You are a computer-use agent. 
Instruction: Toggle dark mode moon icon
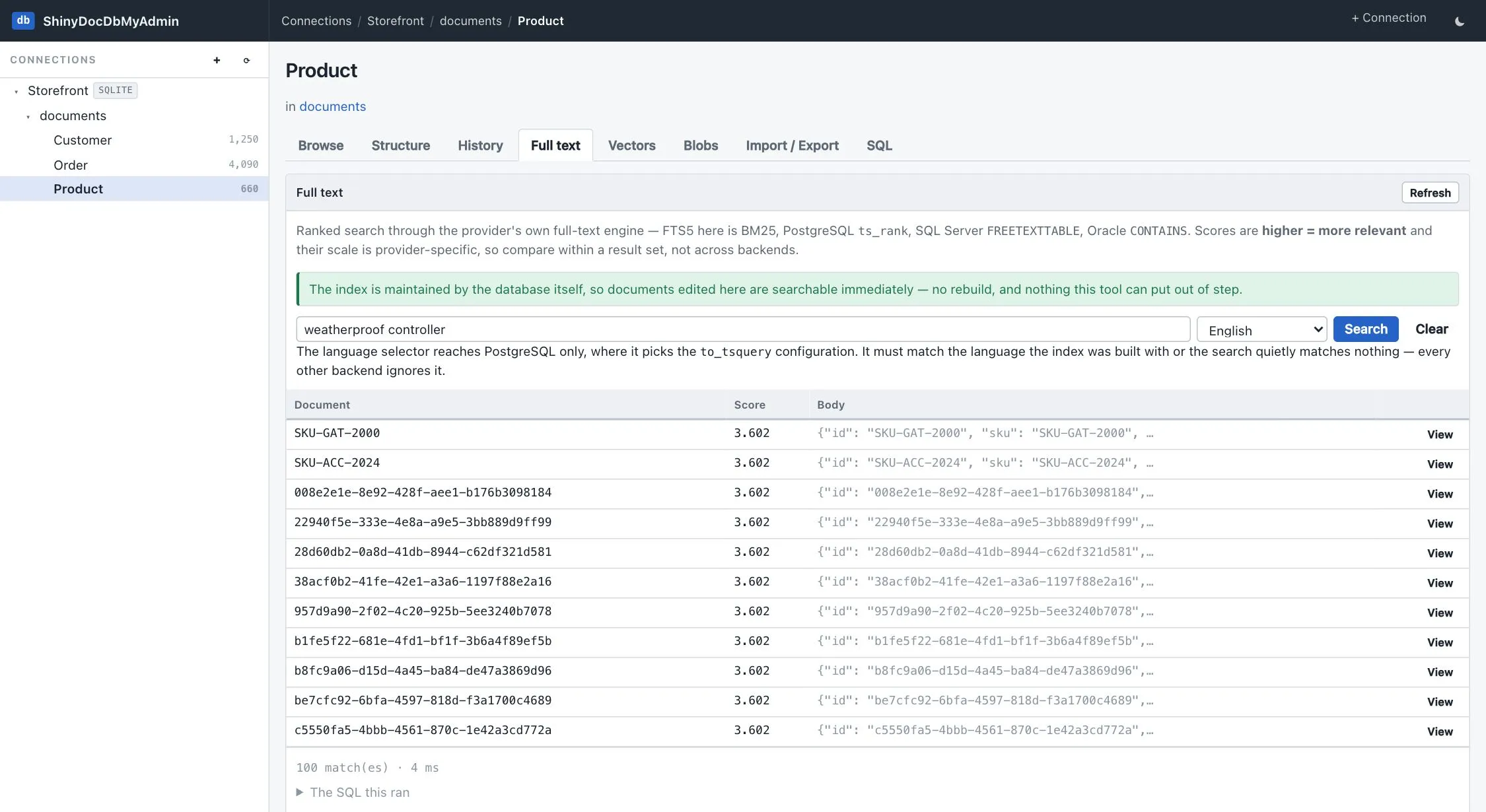(1460, 21)
